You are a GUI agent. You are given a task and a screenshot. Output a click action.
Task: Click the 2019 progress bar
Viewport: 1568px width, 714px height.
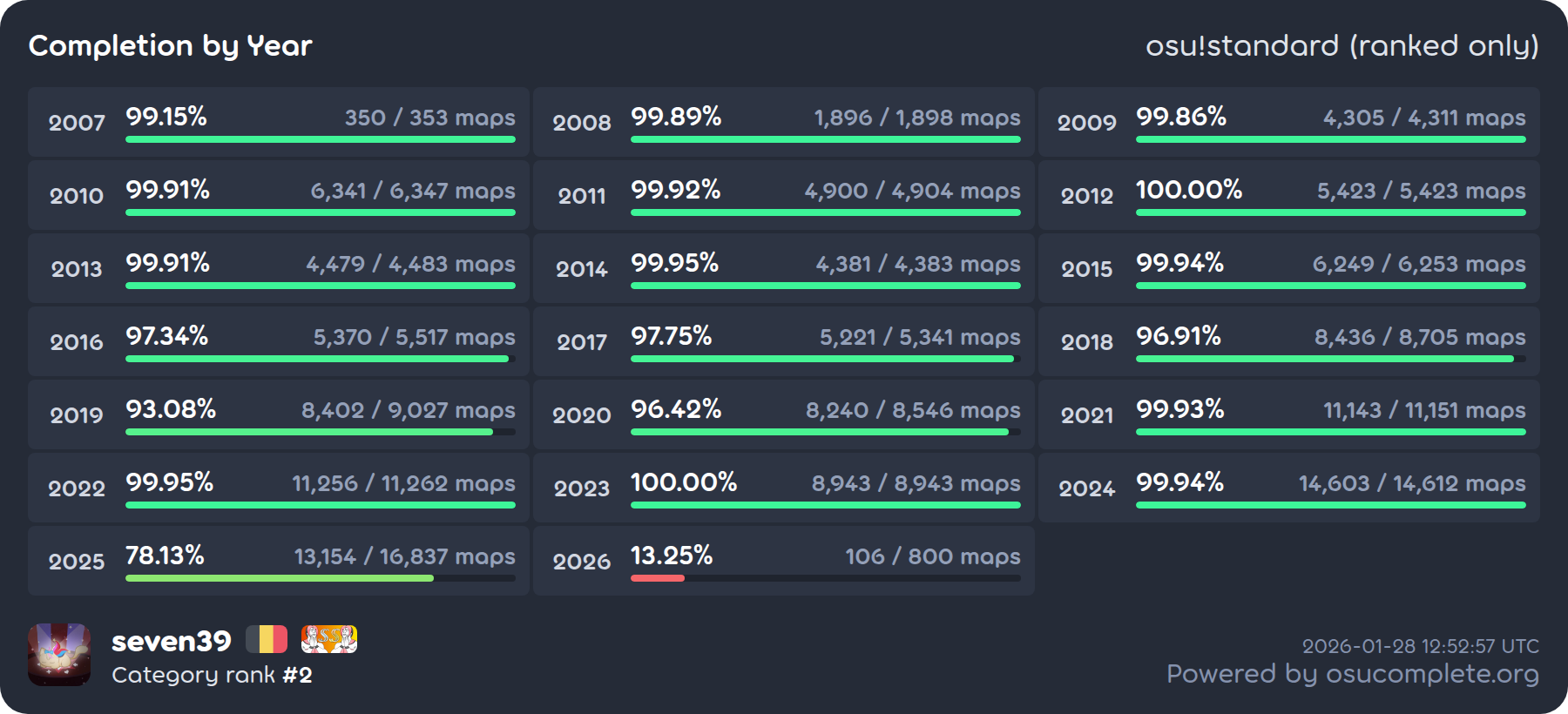coord(320,432)
